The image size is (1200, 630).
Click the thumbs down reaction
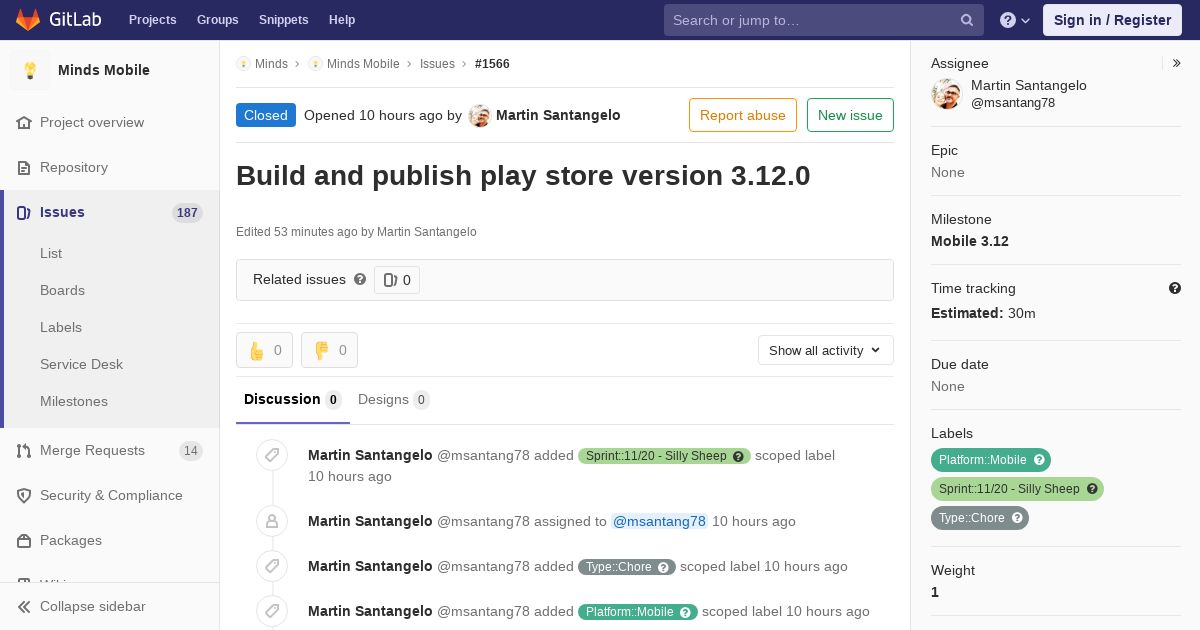[x=329, y=350]
